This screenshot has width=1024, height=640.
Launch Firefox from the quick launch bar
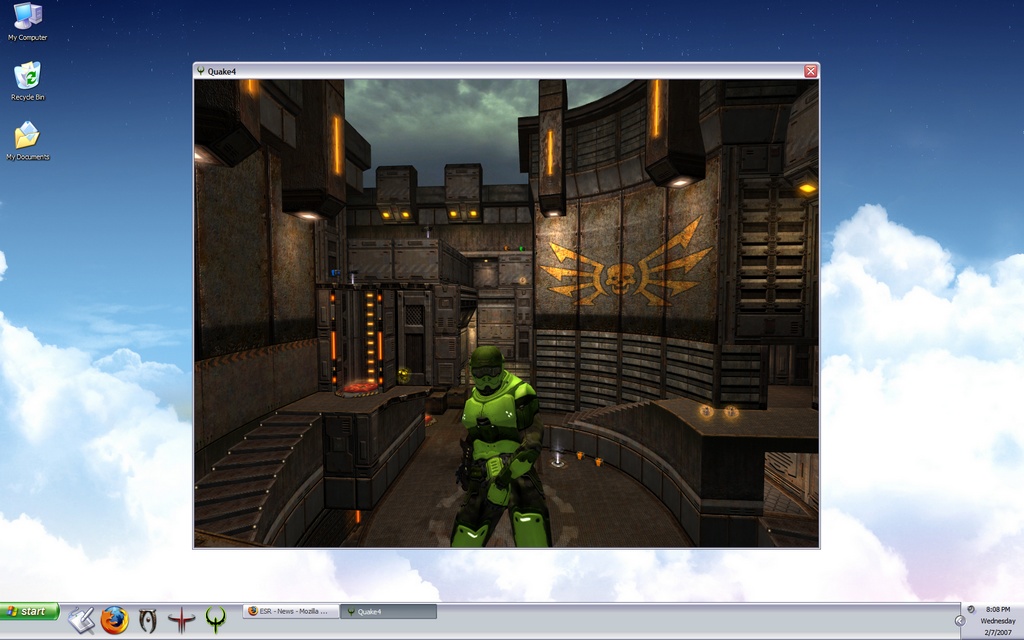tap(114, 620)
